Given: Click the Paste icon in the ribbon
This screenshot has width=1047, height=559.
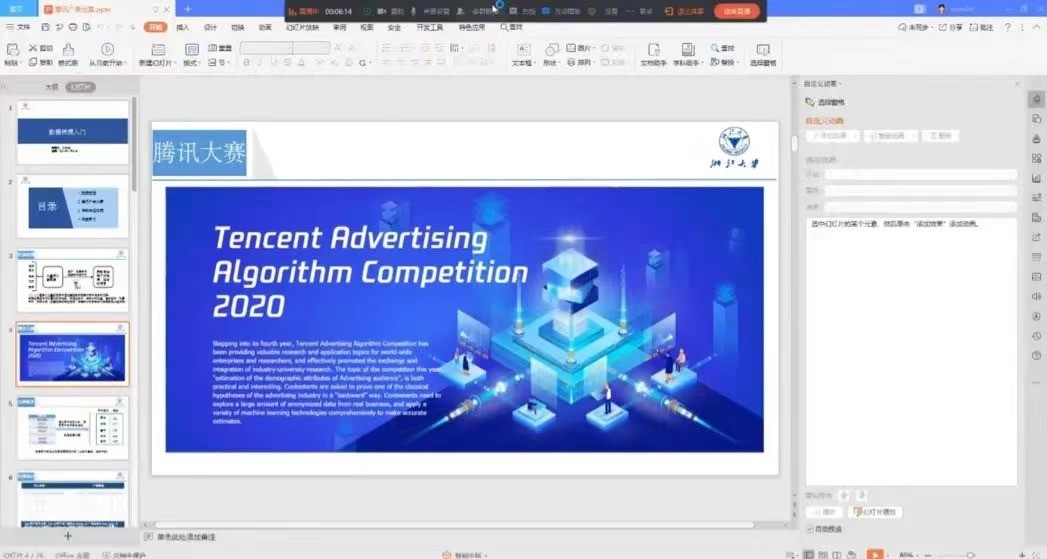Looking at the screenshot, I should pyautogui.click(x=12, y=50).
